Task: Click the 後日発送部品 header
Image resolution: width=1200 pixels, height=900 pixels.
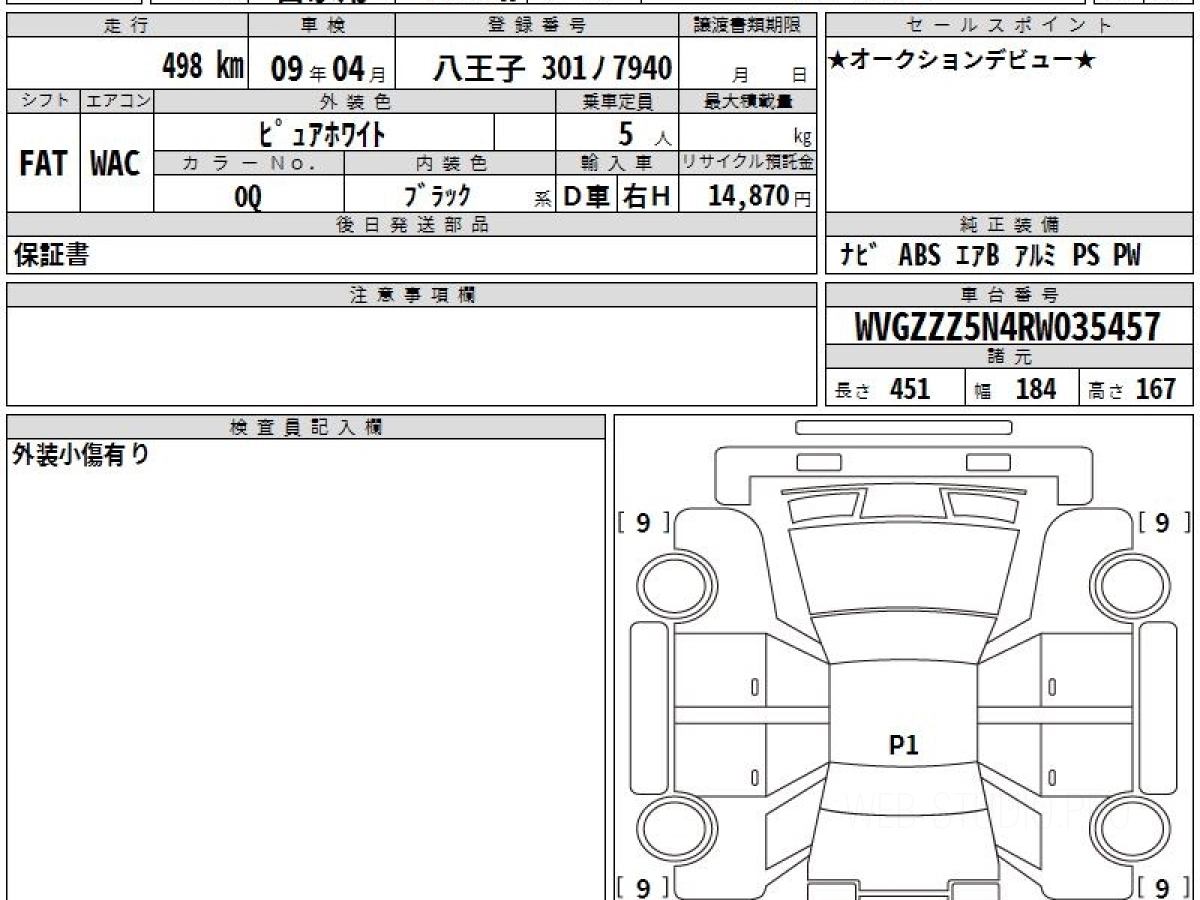Action: pyautogui.click(x=411, y=225)
